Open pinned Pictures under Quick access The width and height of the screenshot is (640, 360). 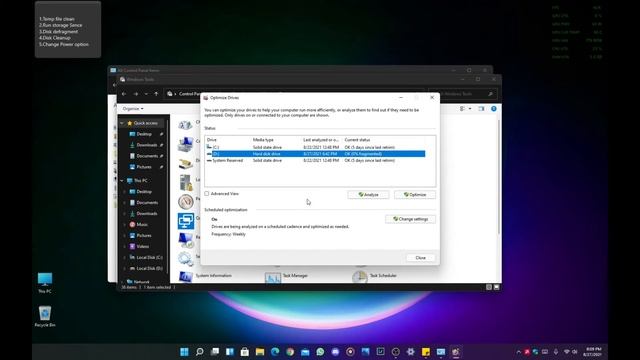tap(143, 167)
